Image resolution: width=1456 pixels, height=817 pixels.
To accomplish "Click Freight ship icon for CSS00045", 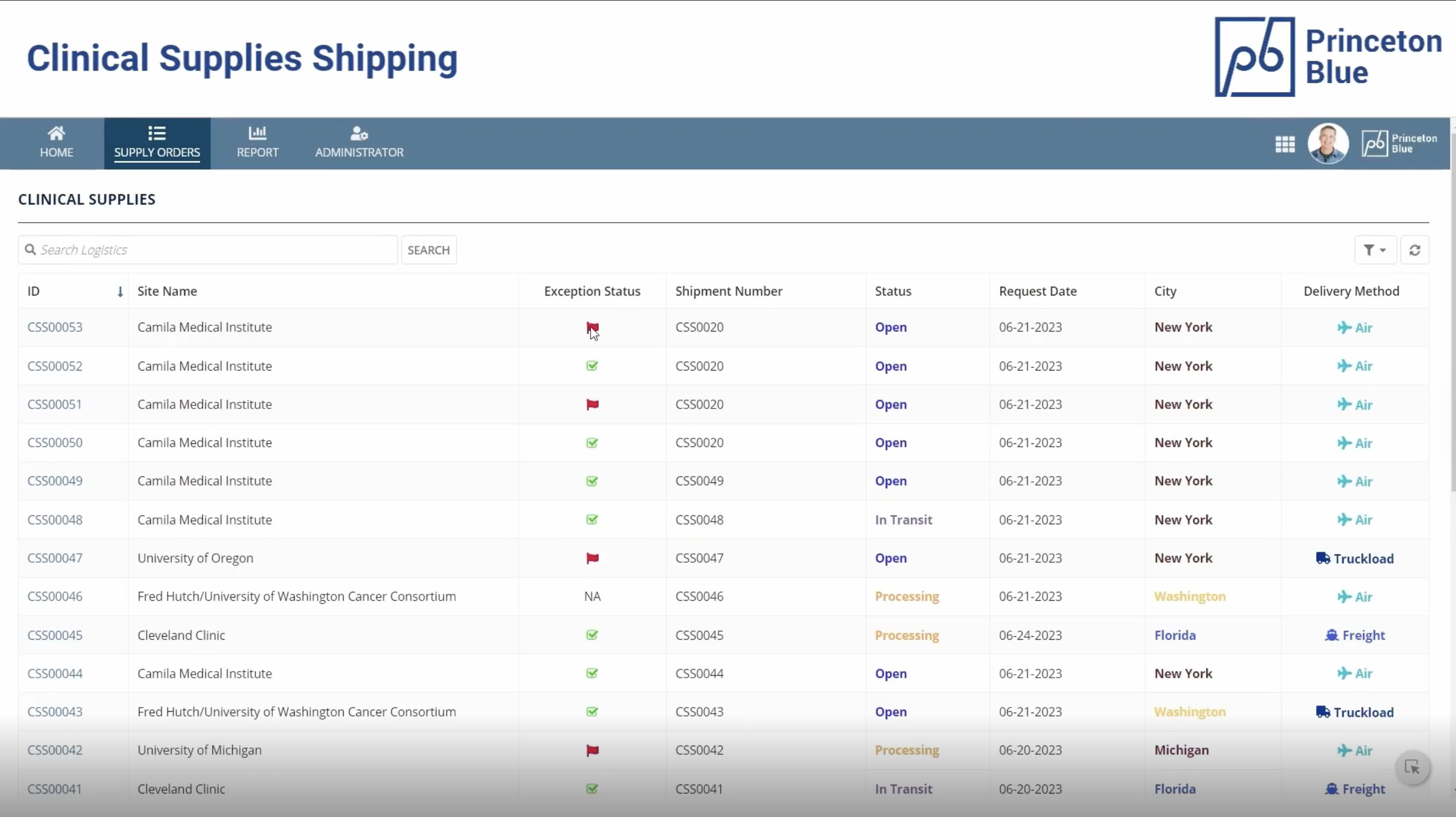I will tap(1331, 635).
